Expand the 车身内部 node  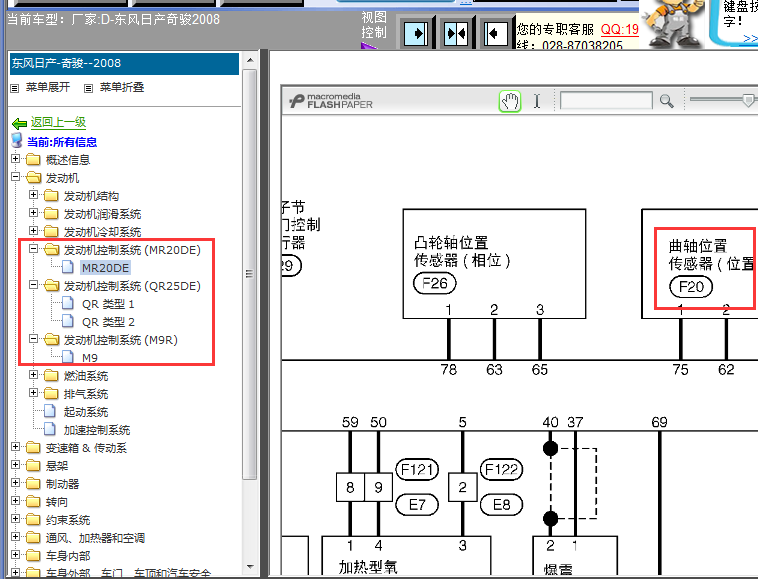pyautogui.click(x=15, y=555)
